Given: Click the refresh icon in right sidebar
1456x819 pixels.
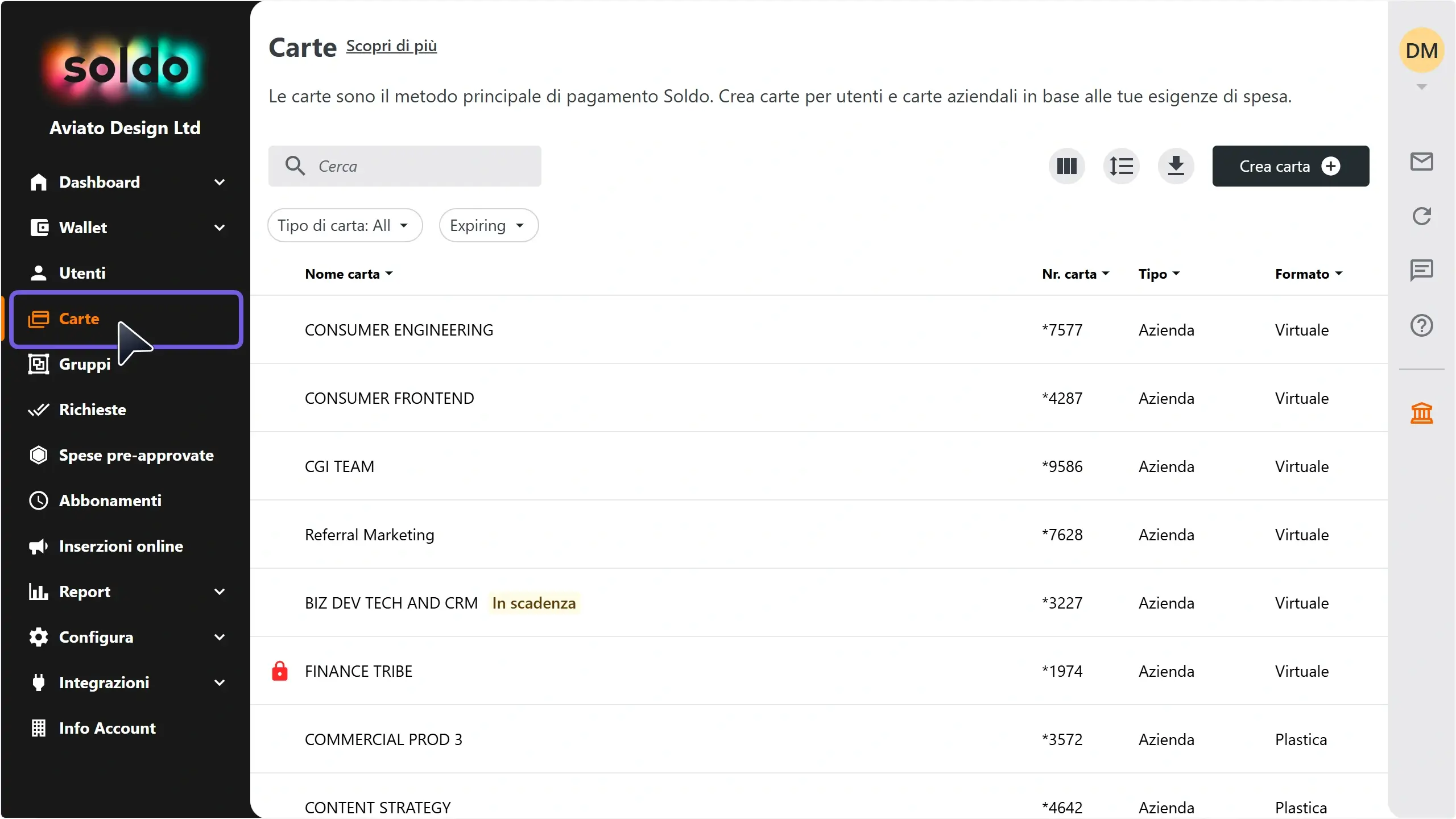Looking at the screenshot, I should point(1421,216).
